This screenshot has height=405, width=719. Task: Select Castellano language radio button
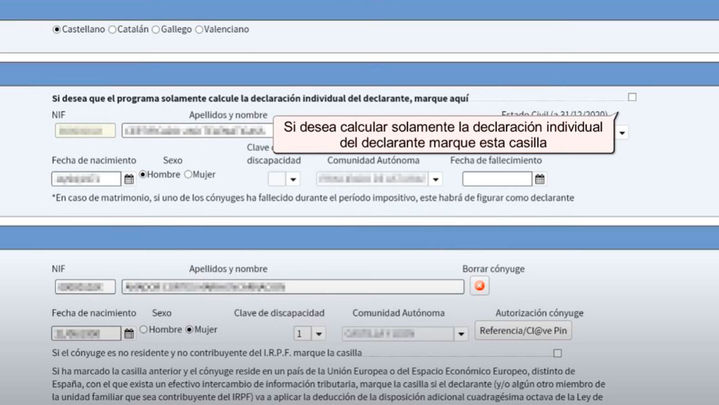click(x=56, y=30)
